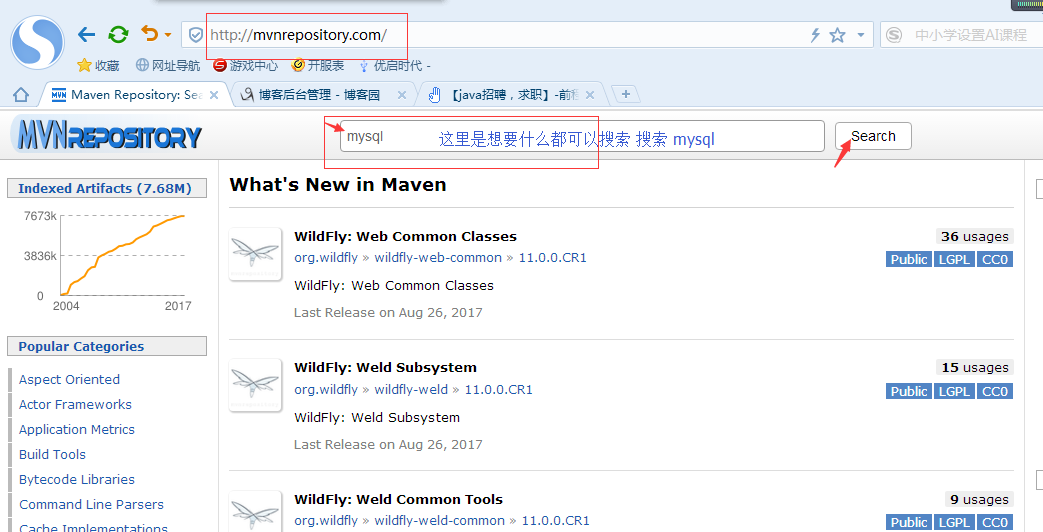Click 36 usages badge
The image size is (1043, 532).
974,237
